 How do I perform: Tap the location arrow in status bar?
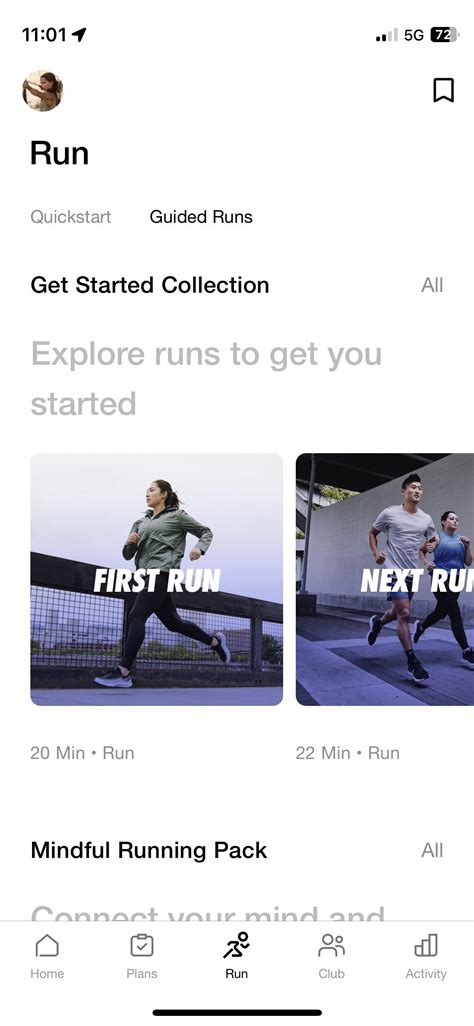pos(79,35)
